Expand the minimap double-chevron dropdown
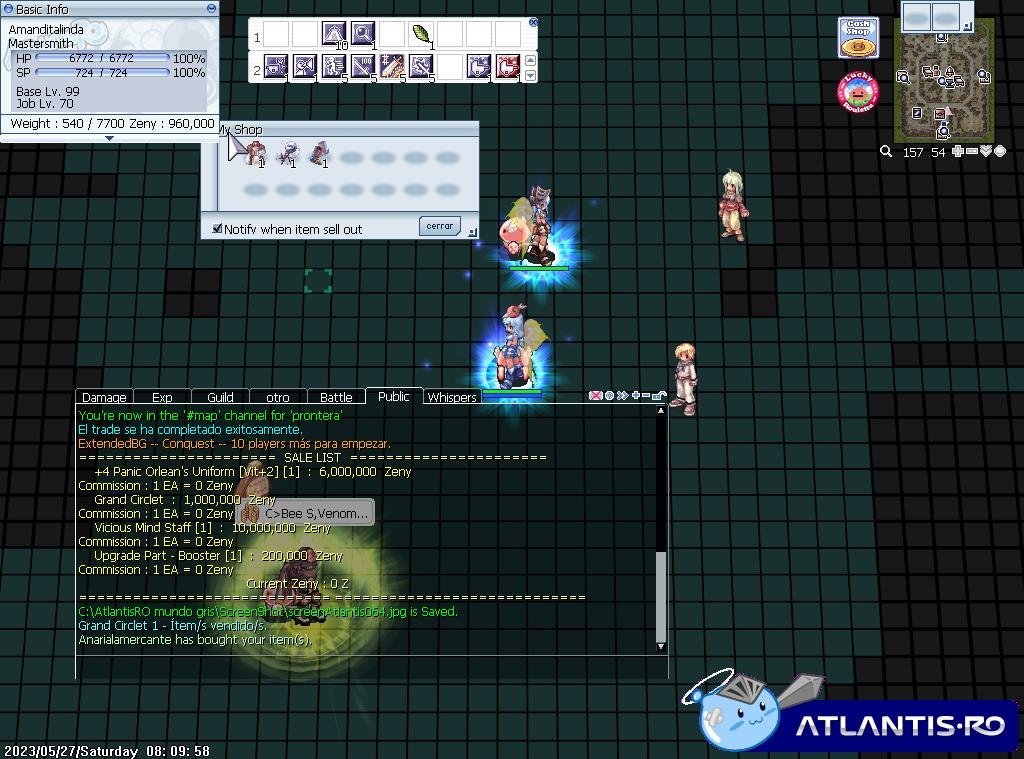 click(x=986, y=152)
